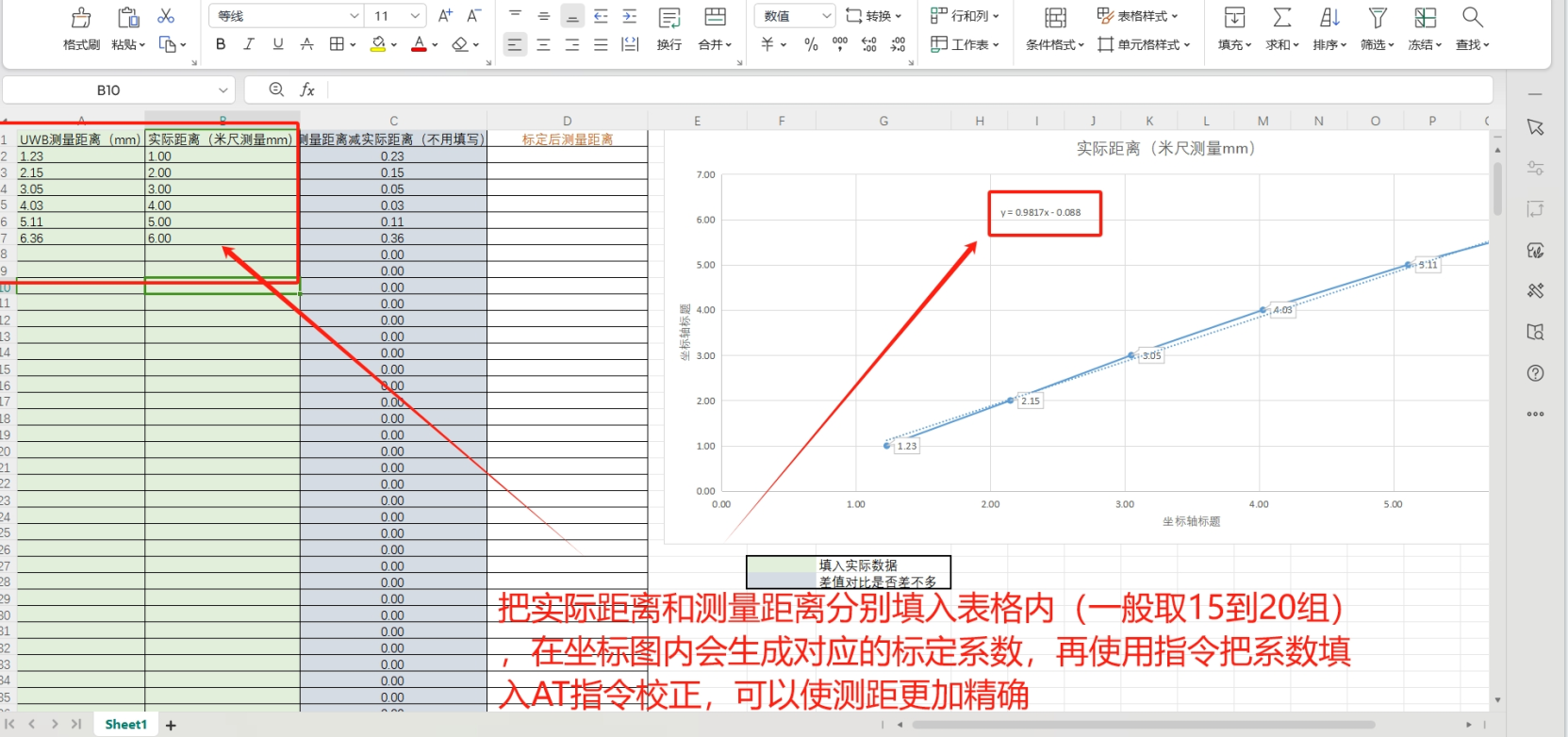Go to the last sheet navigation arrow
The height and width of the screenshot is (737, 1568).
(x=76, y=724)
